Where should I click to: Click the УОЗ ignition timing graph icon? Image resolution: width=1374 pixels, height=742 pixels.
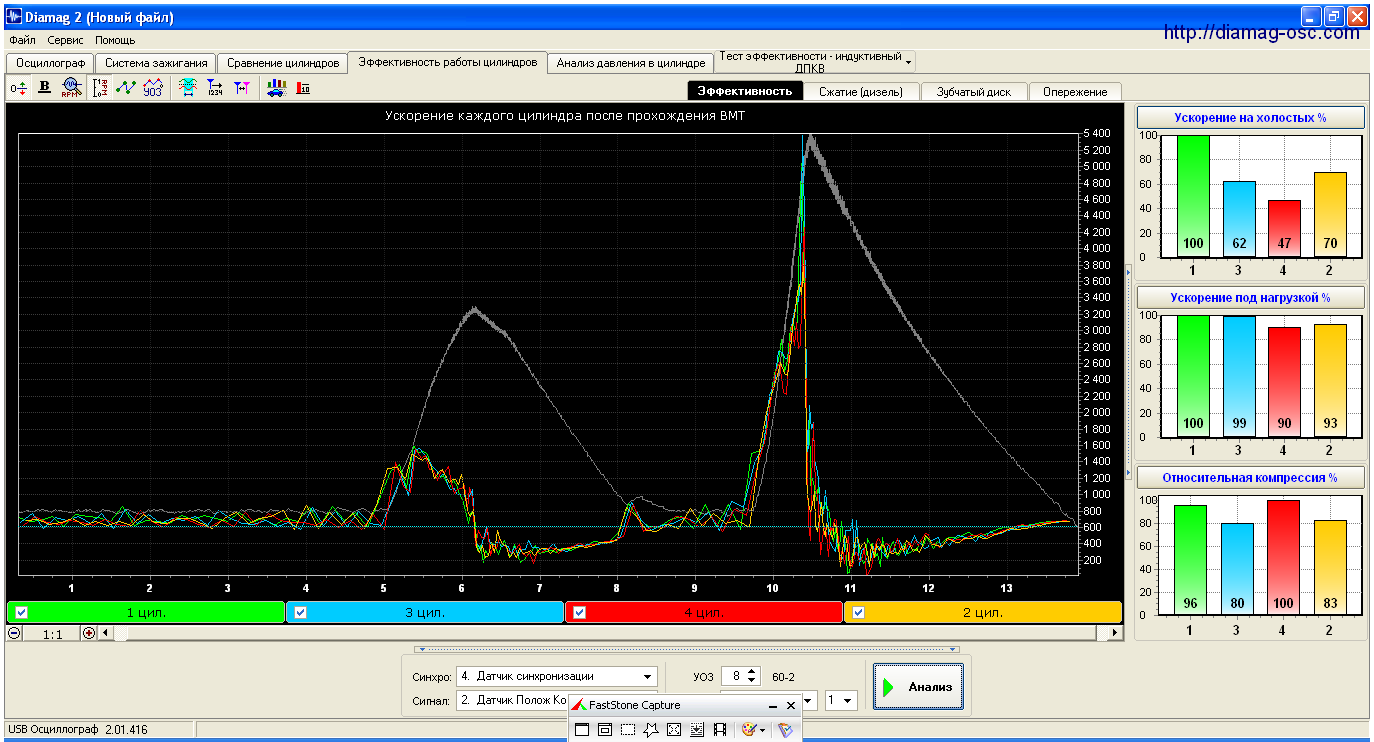(x=153, y=88)
